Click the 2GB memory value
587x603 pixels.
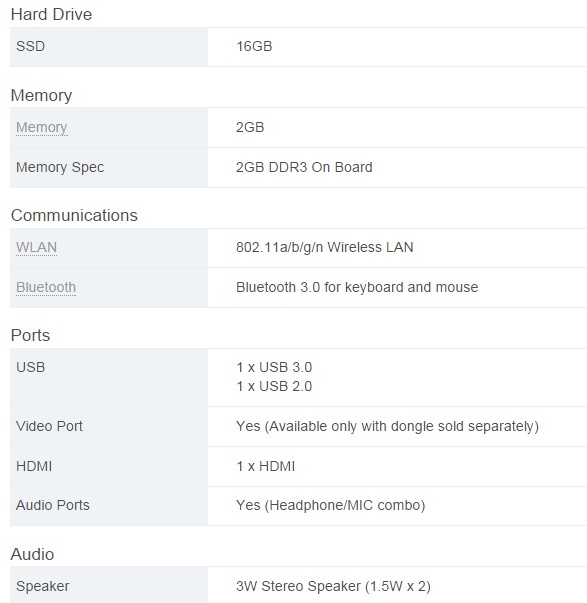click(x=250, y=127)
